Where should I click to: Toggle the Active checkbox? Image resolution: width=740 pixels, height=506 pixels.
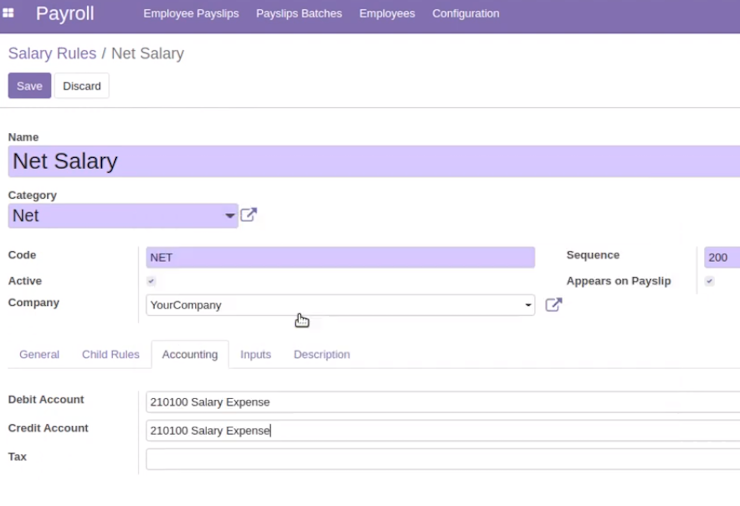pos(151,281)
